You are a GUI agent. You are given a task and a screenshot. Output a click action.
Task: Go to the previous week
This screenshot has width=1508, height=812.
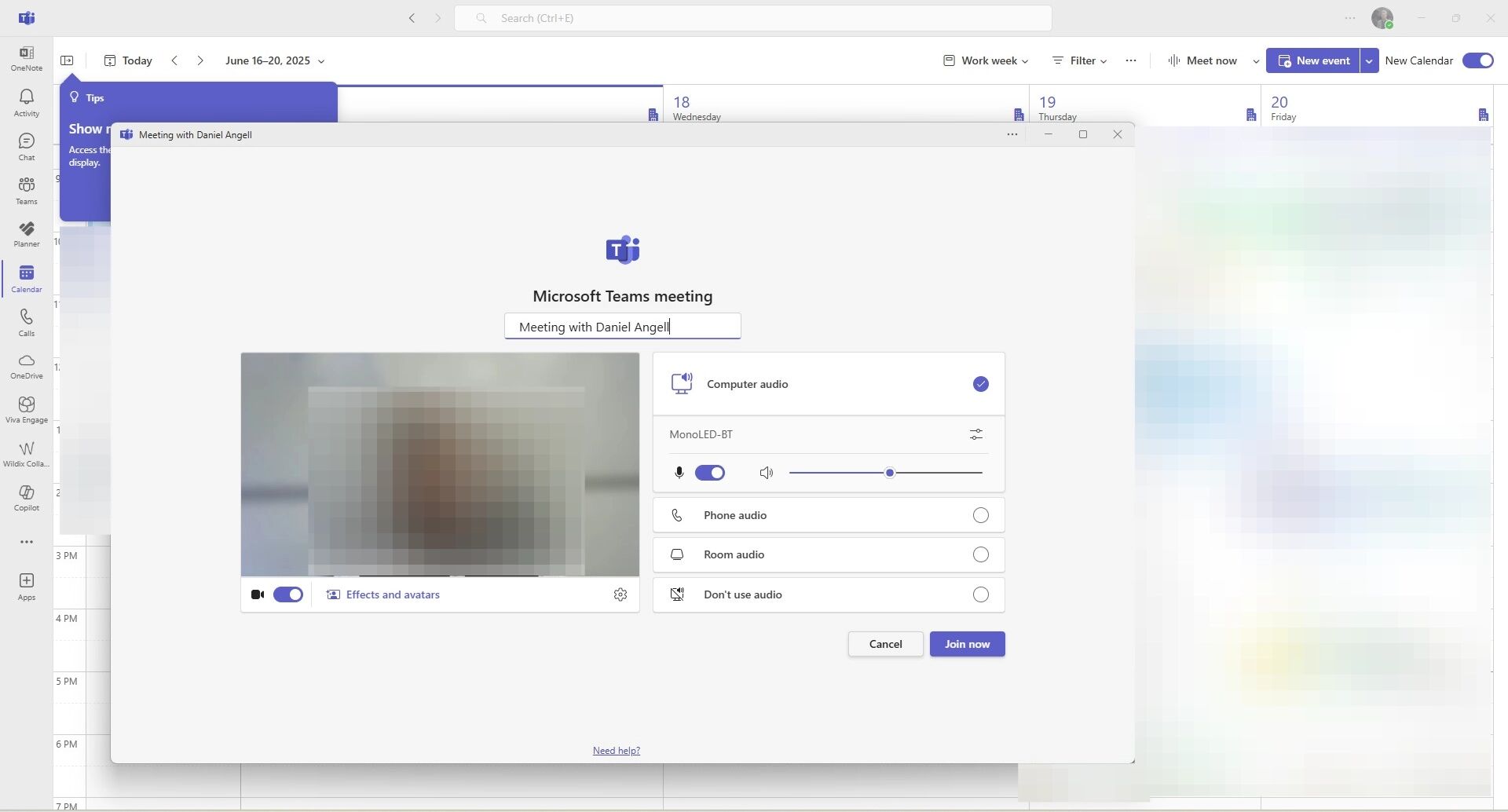[175, 60]
